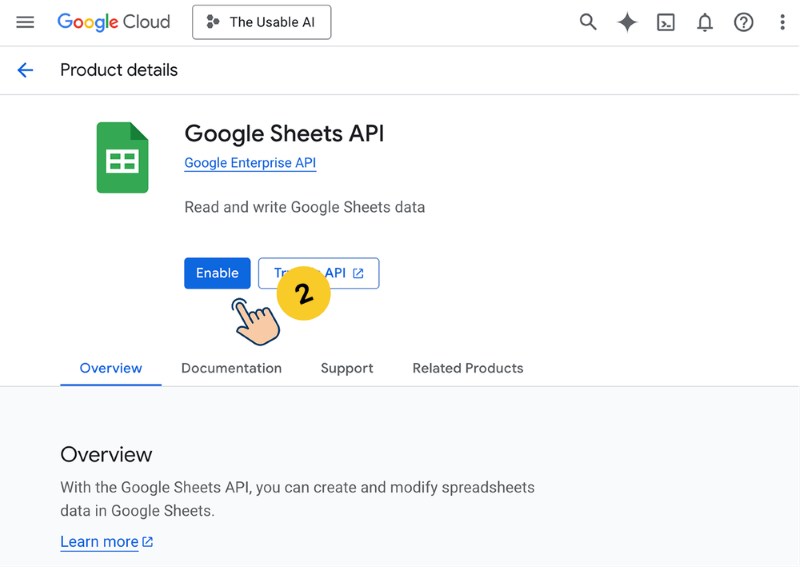Click the Learn more external link icon
Image resolution: width=800 pixels, height=567 pixels.
(147, 541)
